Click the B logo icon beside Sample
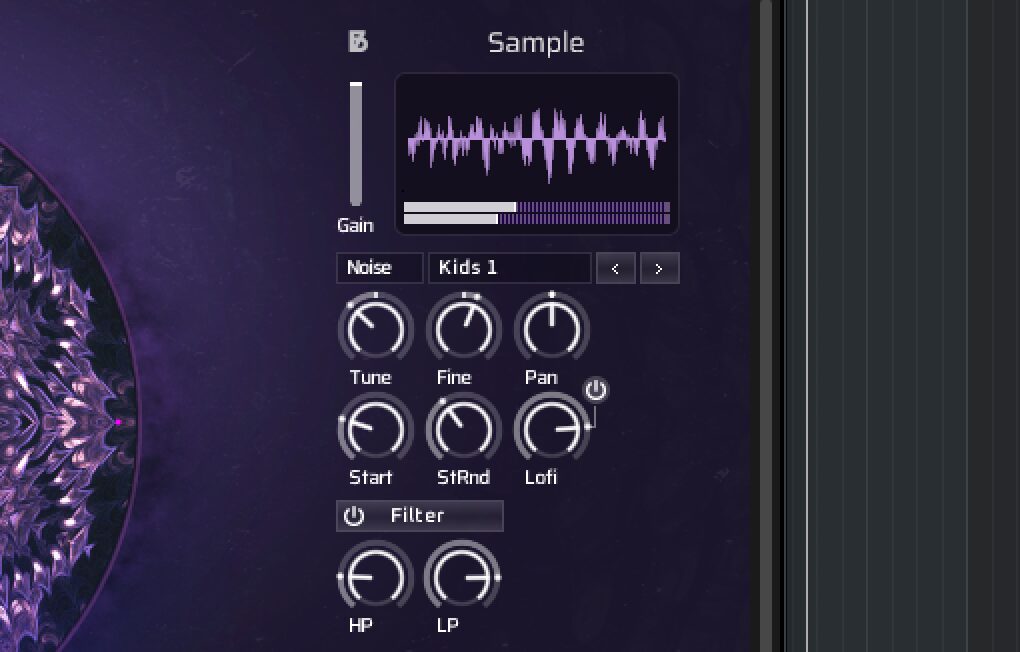Image resolution: width=1020 pixels, height=652 pixels. (x=358, y=41)
